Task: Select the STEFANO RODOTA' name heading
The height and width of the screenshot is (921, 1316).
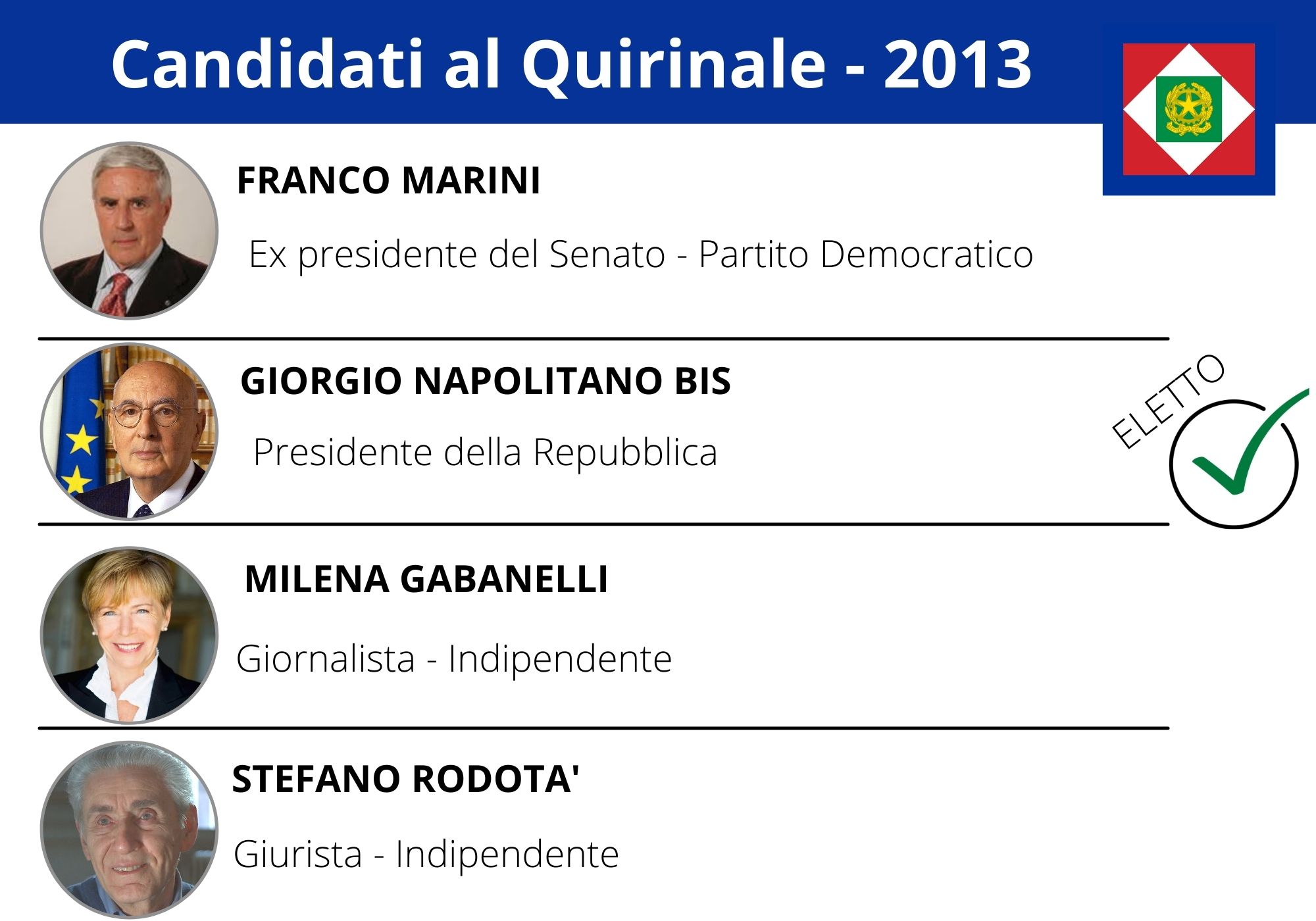Action: [405, 780]
